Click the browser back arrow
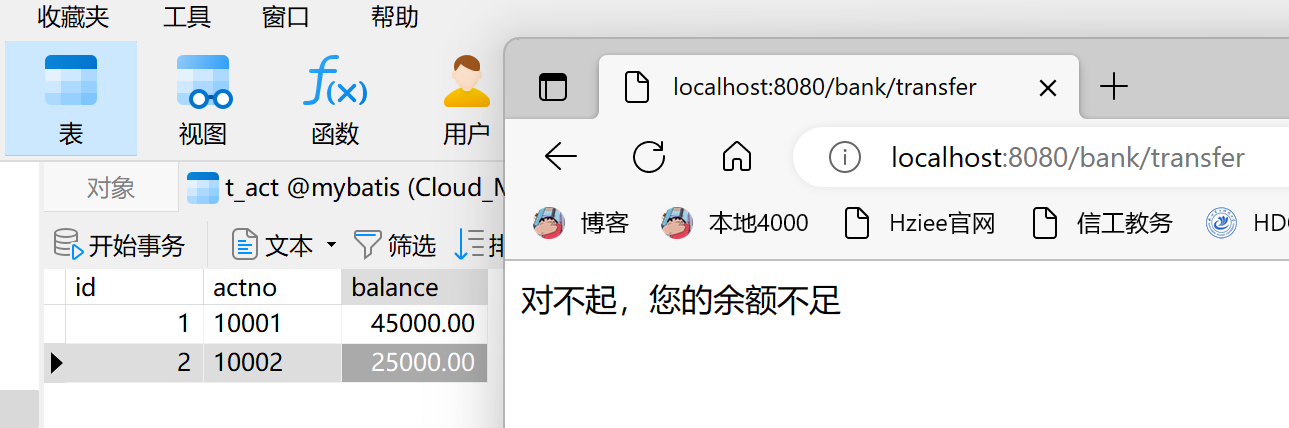This screenshot has height=428, width=1289. pos(560,156)
